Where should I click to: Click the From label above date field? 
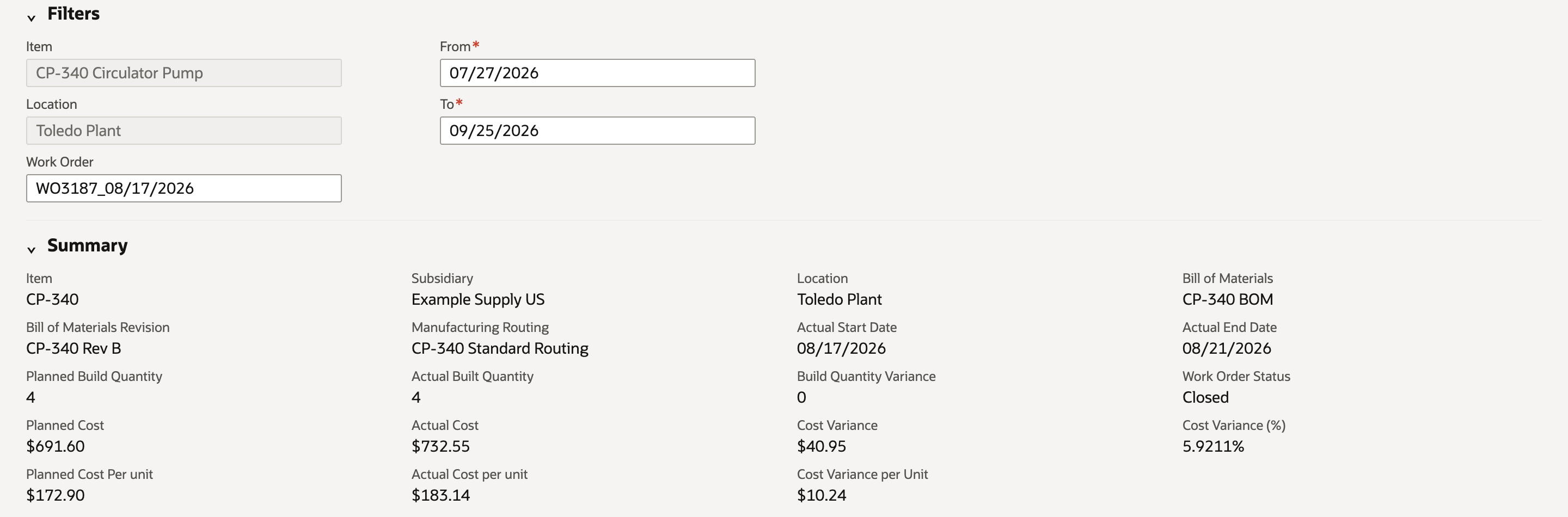coord(455,46)
